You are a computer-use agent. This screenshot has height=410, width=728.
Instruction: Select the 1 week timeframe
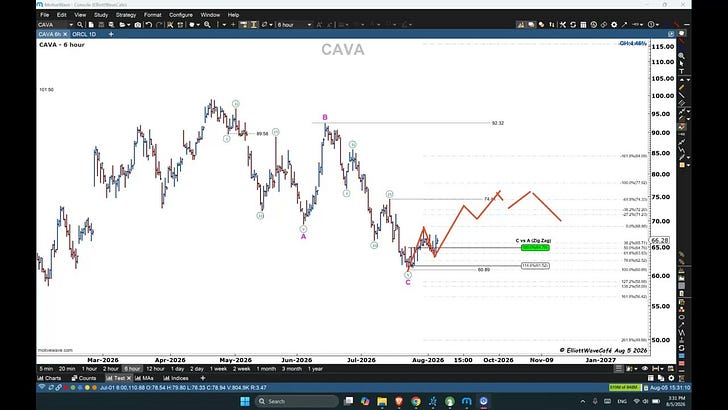pyautogui.click(x=218, y=369)
